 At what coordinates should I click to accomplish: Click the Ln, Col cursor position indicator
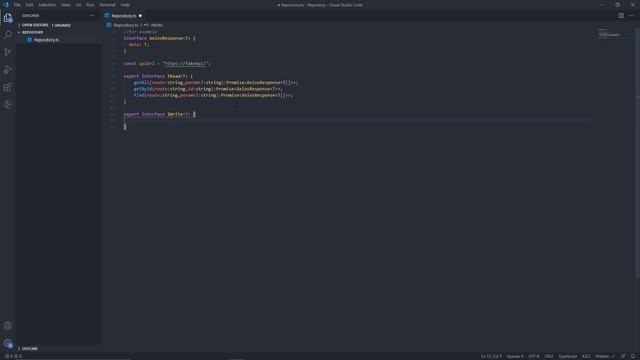tap(491, 356)
